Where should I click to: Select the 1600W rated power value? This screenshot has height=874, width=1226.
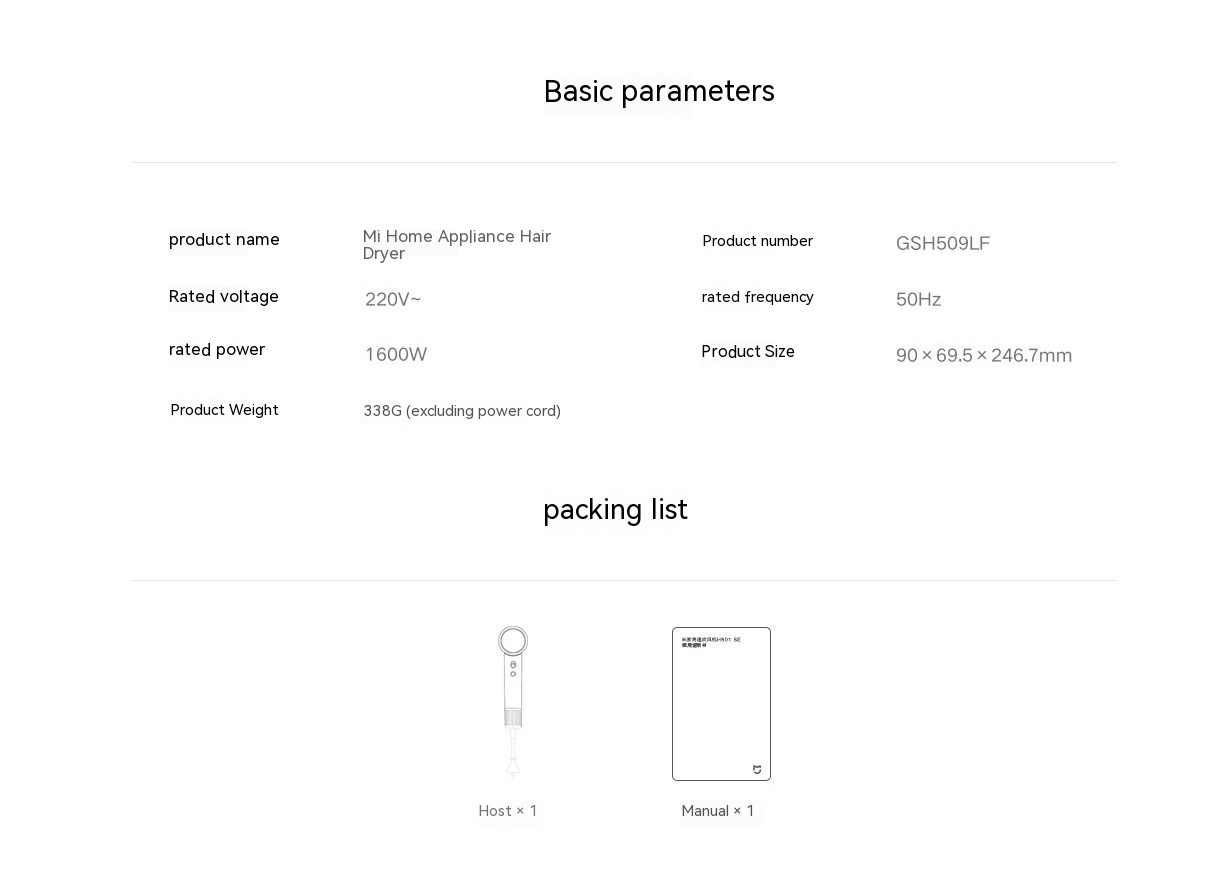click(396, 355)
